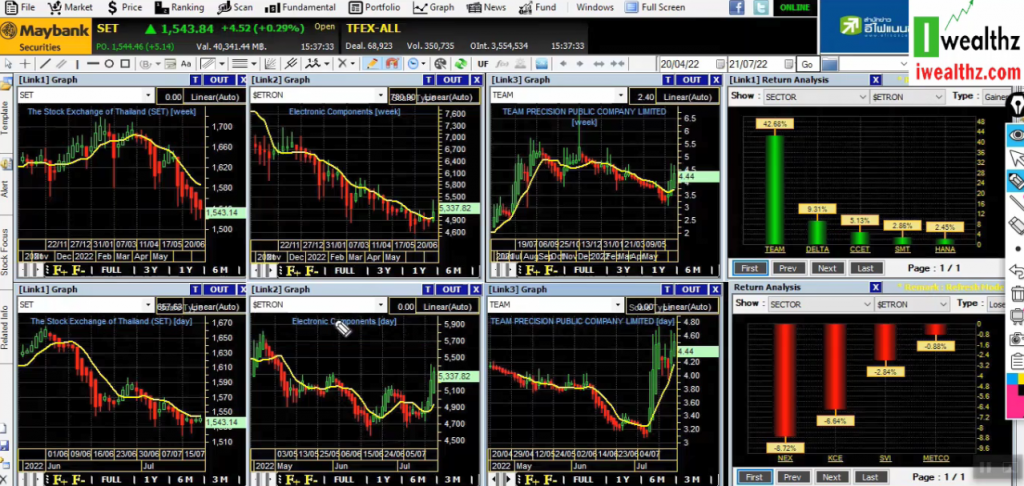
Task: Select the pitchfork drawing tool
Action: [x=291, y=63]
